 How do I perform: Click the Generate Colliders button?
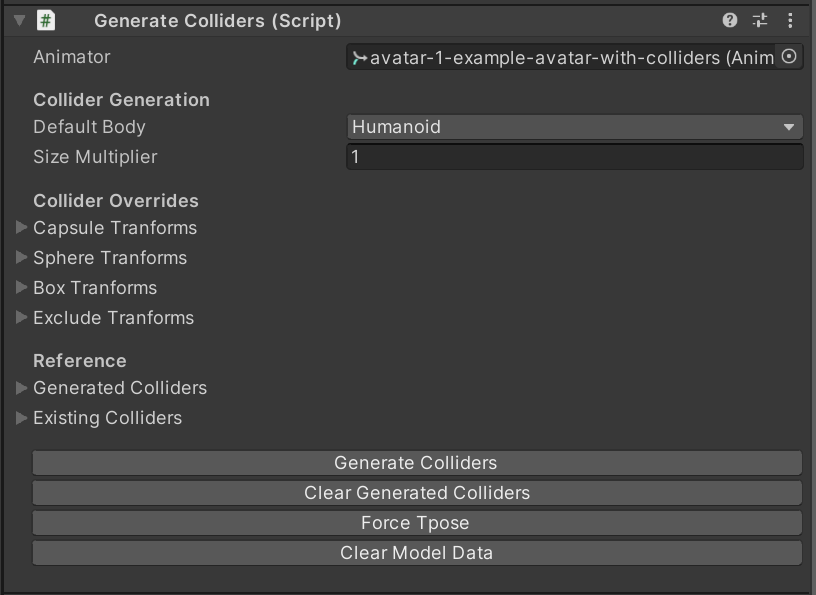click(417, 463)
